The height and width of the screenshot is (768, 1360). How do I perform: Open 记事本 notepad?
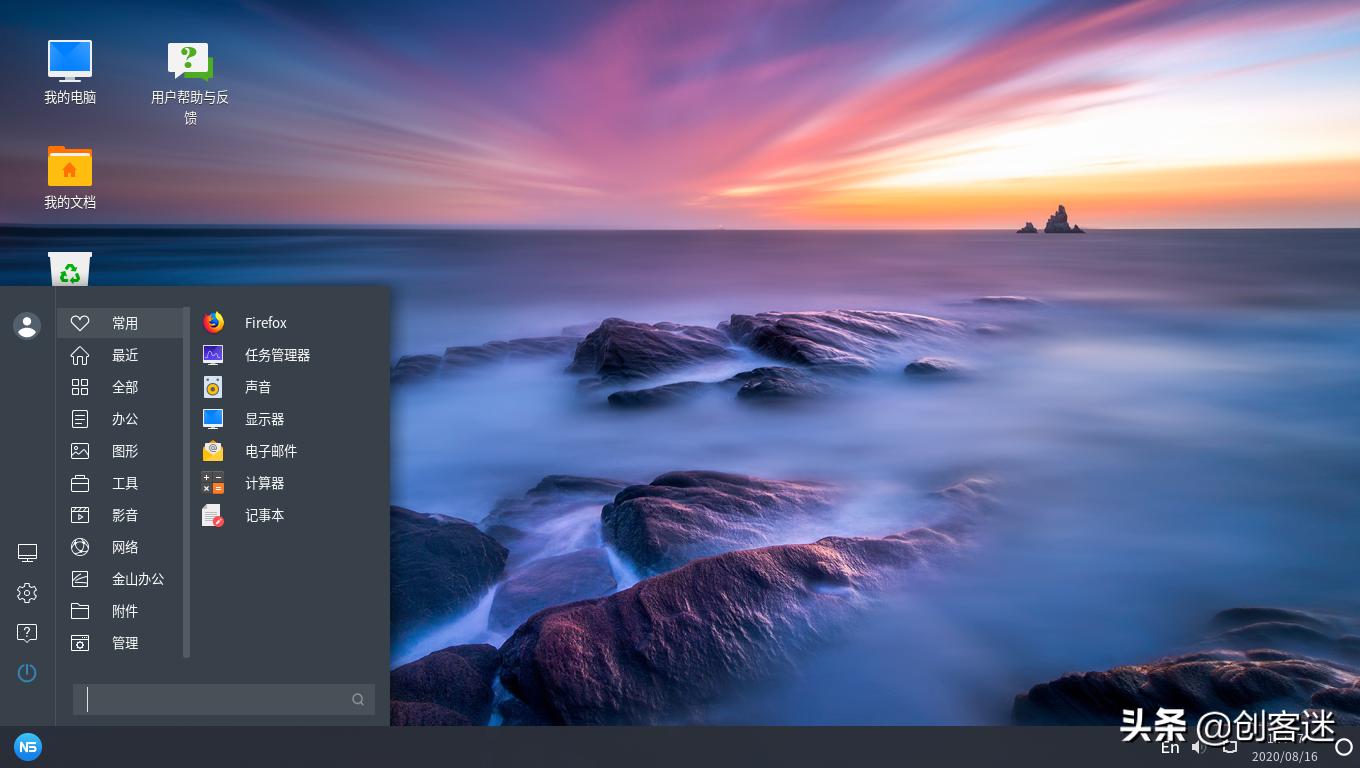[x=264, y=515]
